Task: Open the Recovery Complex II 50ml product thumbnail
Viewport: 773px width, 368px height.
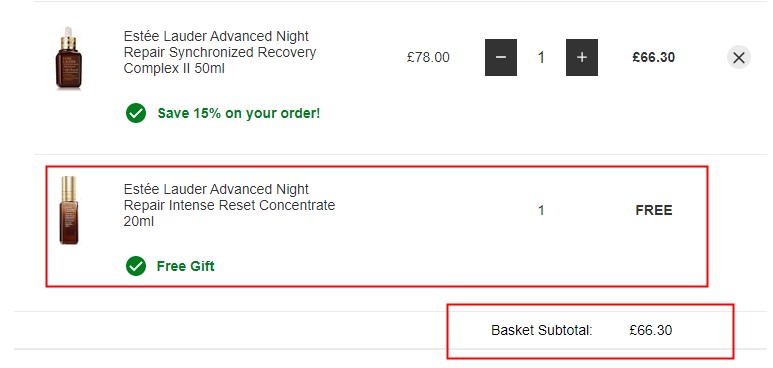Action: pyautogui.click(x=69, y=58)
